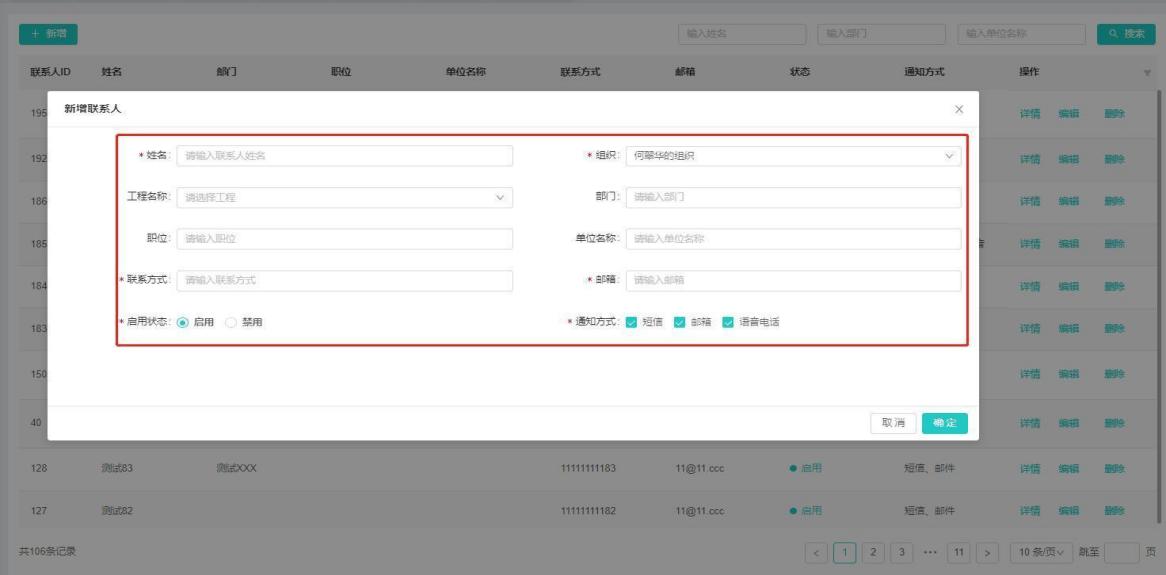Click the table column filter icon
Screen dimensions: 1166x575
1147,73
